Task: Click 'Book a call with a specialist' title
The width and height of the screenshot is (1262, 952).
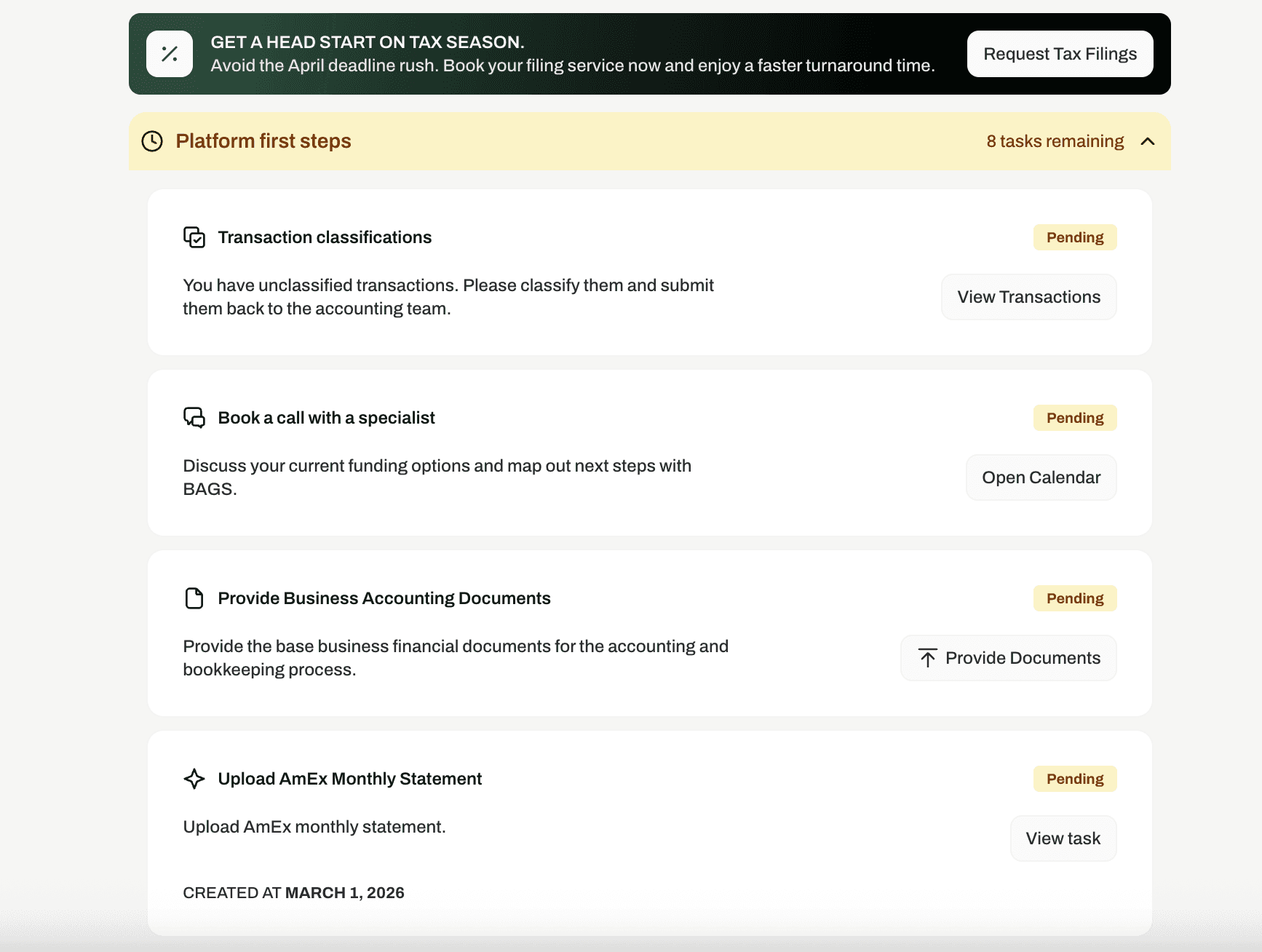Action: tap(326, 418)
